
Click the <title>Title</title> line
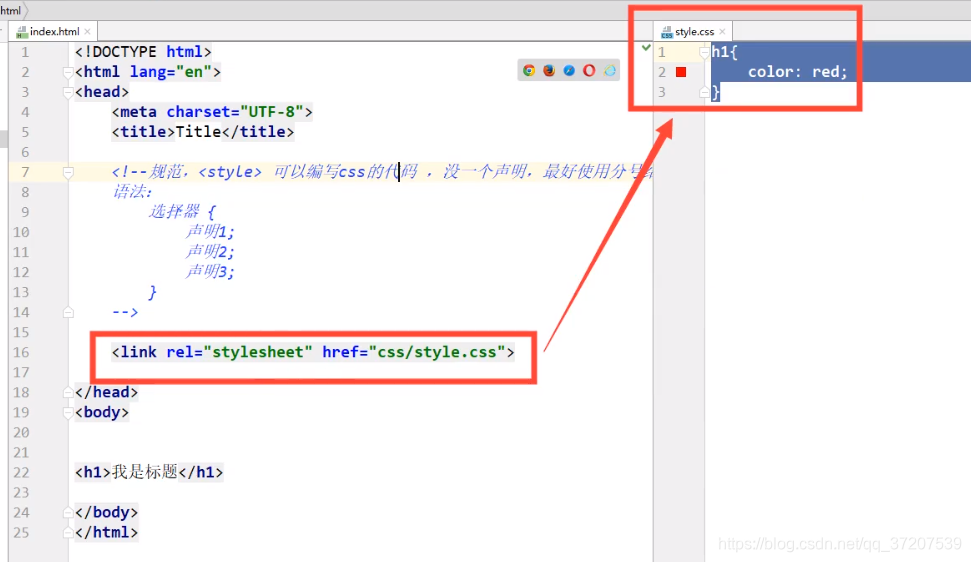tap(202, 132)
